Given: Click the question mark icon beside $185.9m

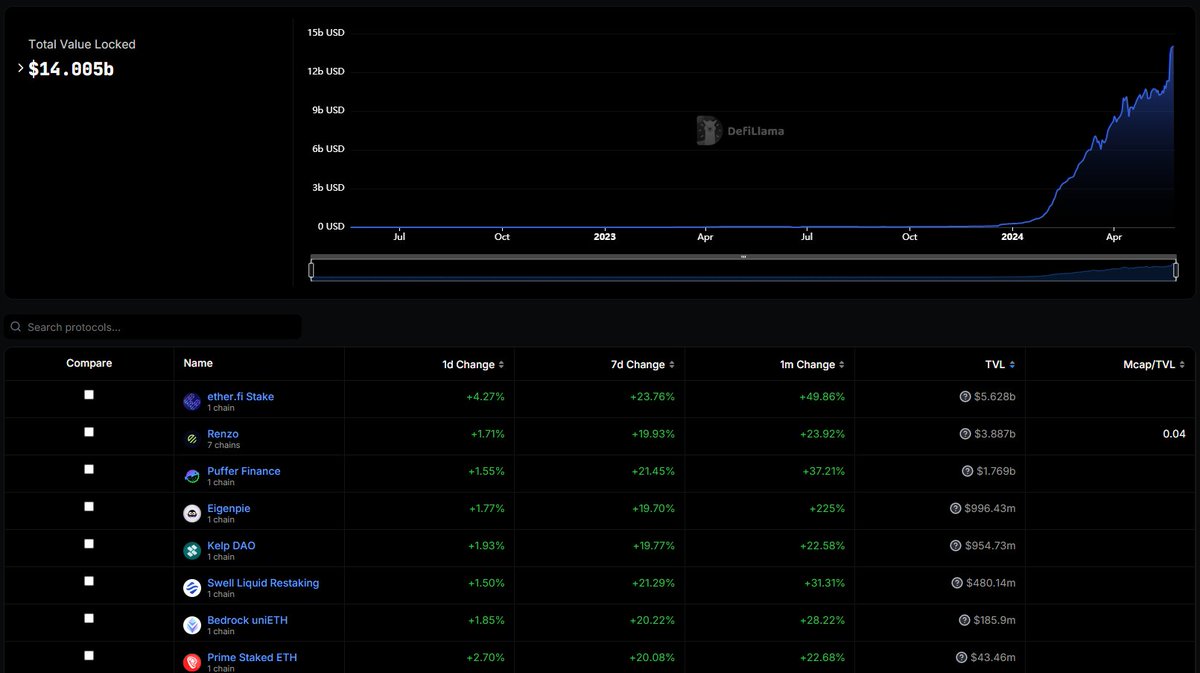Looking at the screenshot, I should point(964,620).
